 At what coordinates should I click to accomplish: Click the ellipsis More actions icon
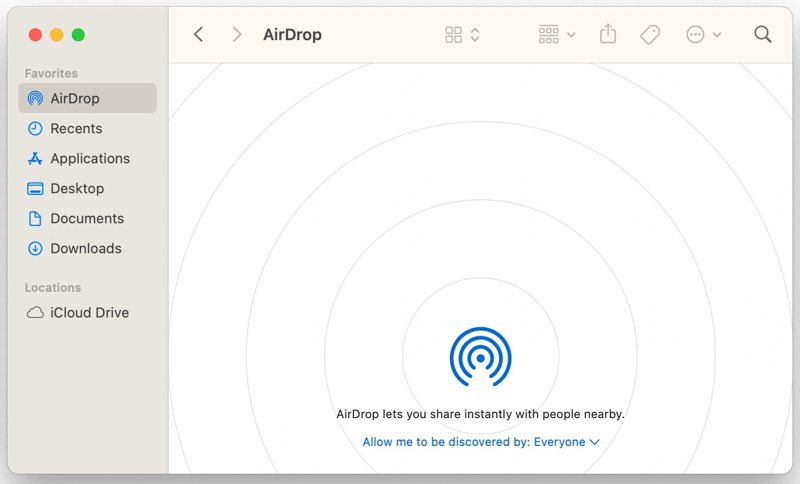click(x=695, y=35)
